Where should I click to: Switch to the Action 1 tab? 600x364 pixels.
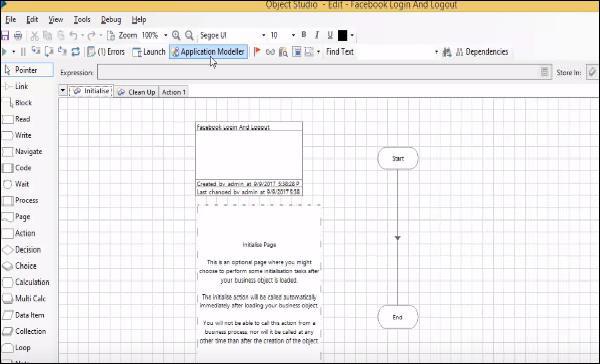173,92
